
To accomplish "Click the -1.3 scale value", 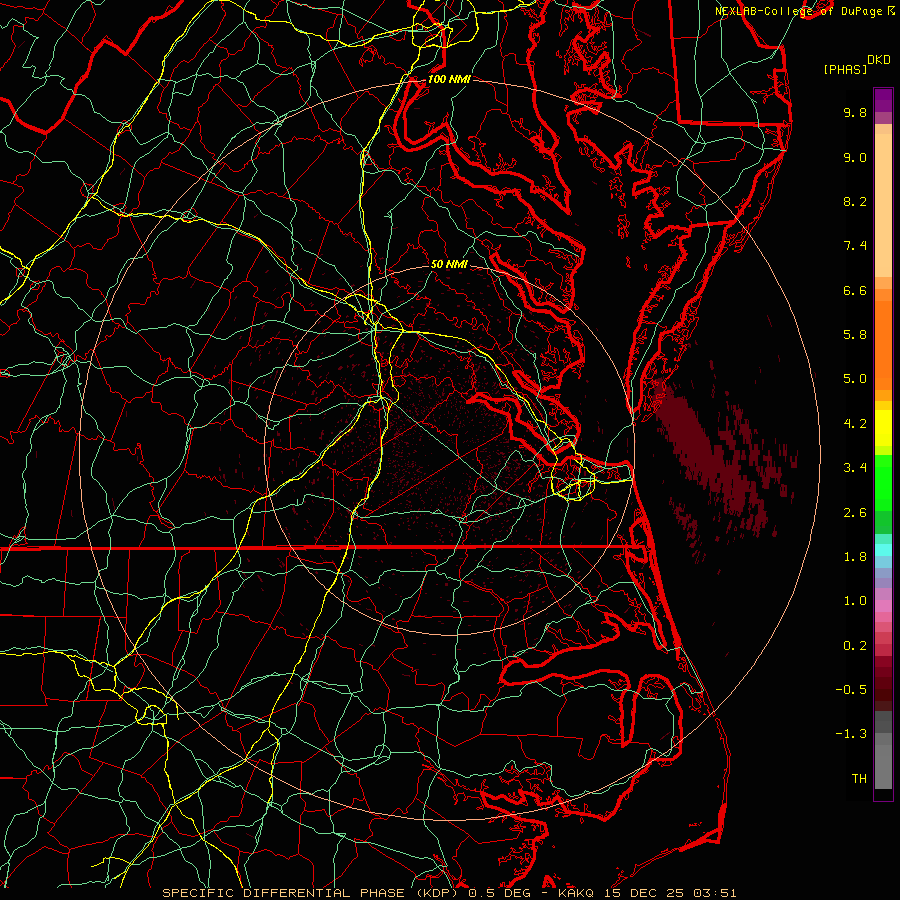I will [851, 734].
